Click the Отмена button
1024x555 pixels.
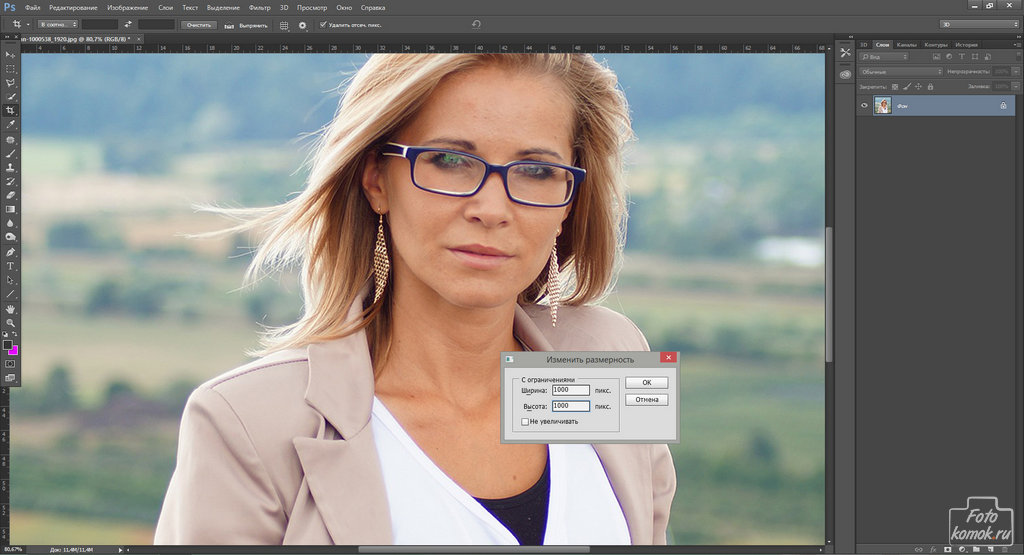pos(646,400)
